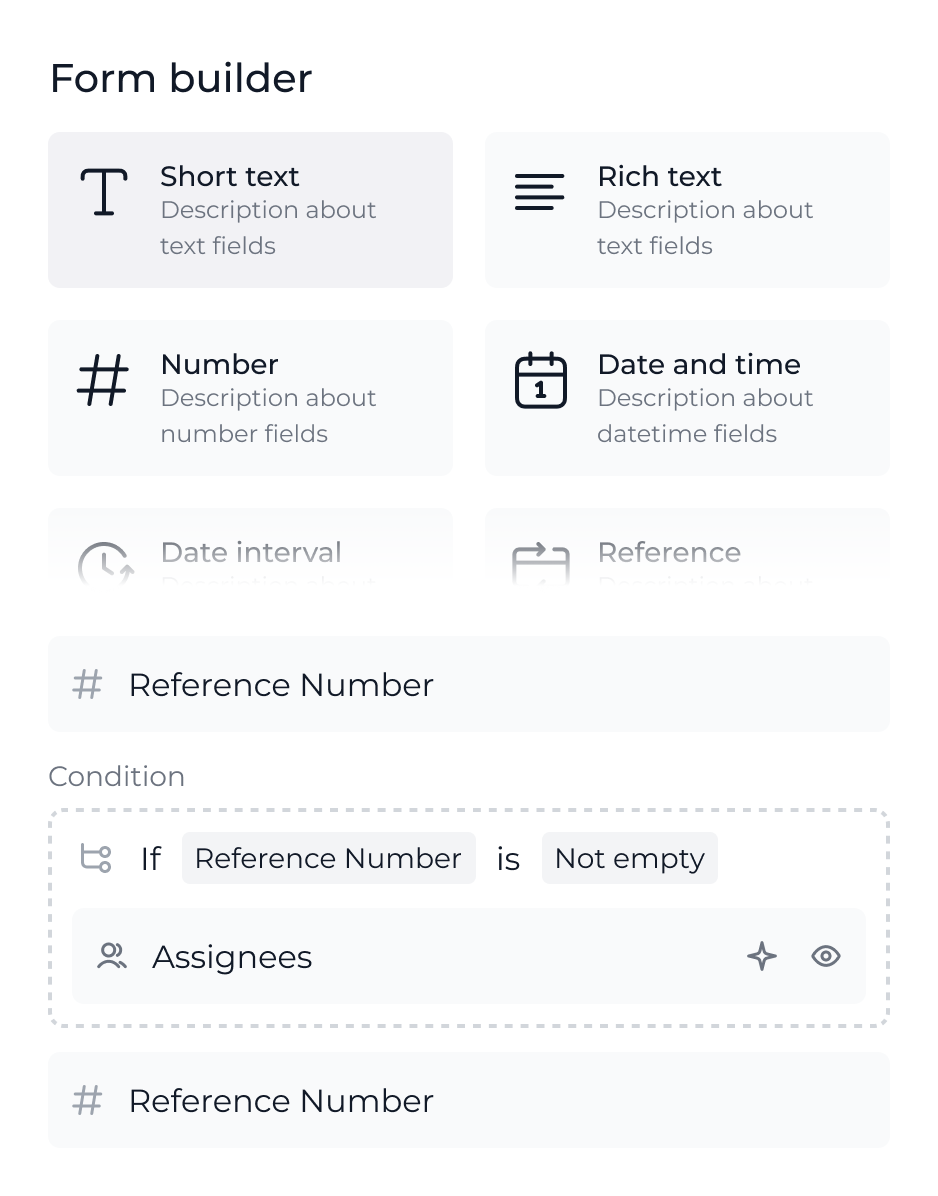938x1196 pixels.
Task: Click the sparkle icon on Assignees field
Action: [x=762, y=956]
